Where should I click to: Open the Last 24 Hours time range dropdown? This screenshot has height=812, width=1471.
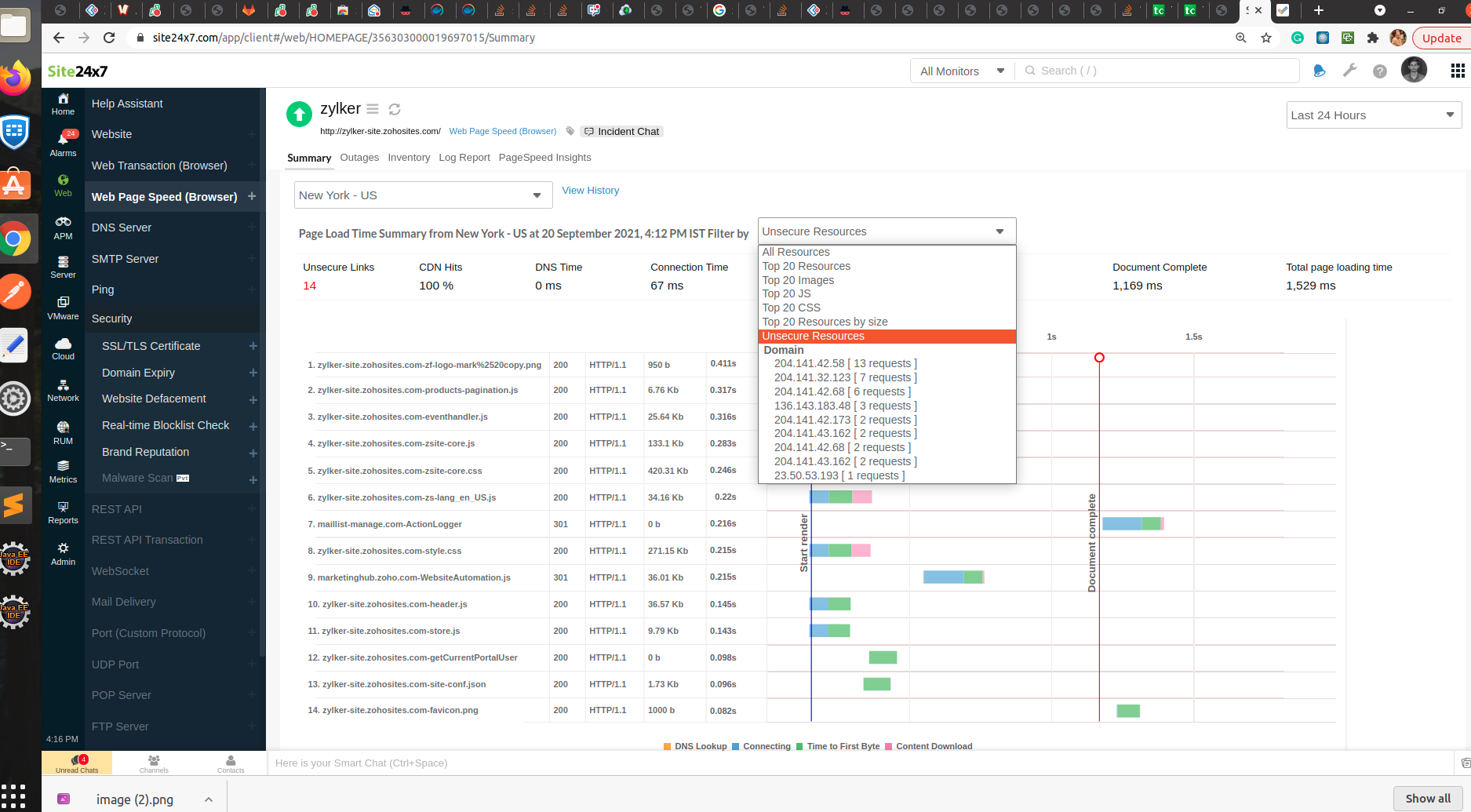[x=1374, y=115]
